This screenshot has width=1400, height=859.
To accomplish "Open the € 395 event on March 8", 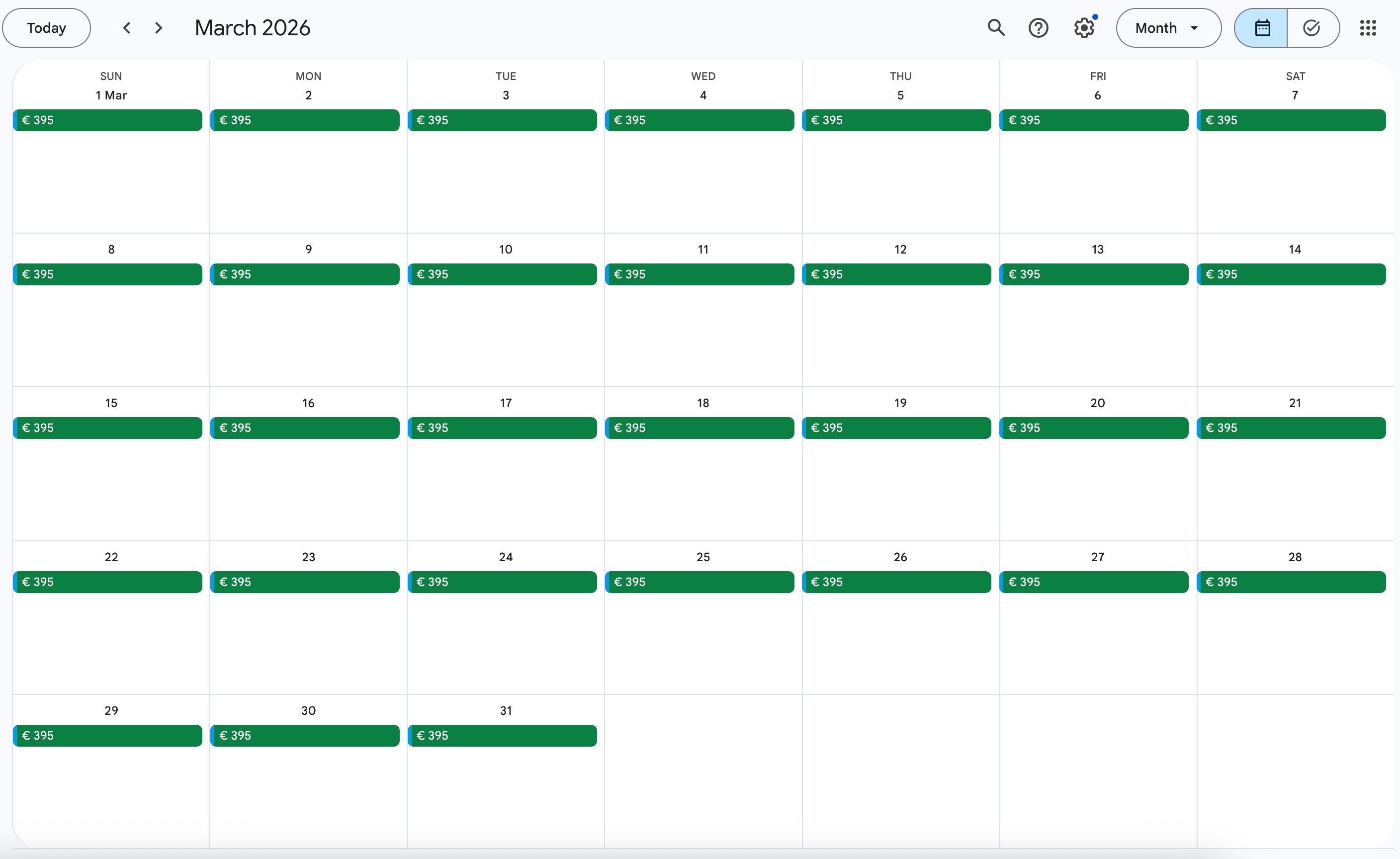I will click(x=107, y=274).
